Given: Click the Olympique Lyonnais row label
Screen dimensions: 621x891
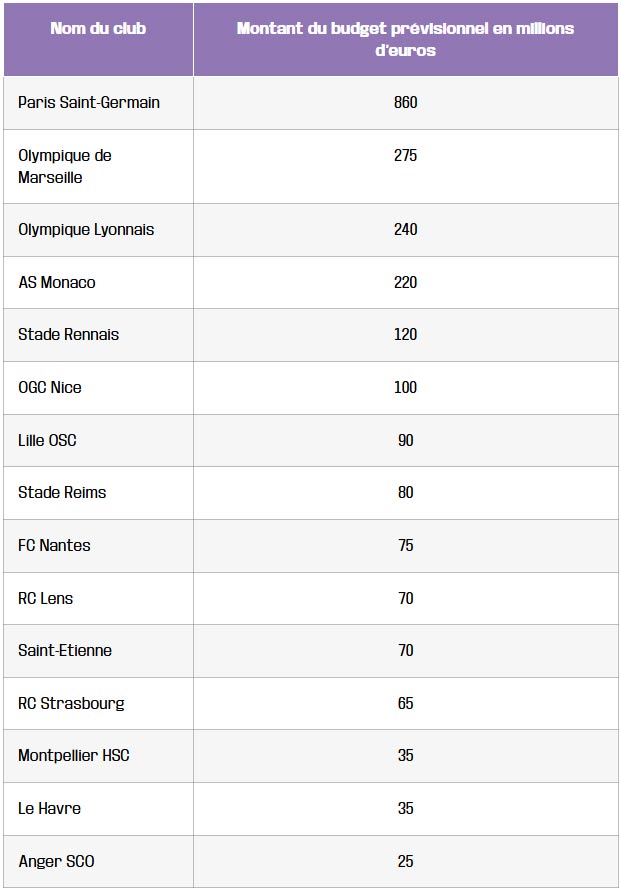Looking at the screenshot, I should tap(86, 230).
